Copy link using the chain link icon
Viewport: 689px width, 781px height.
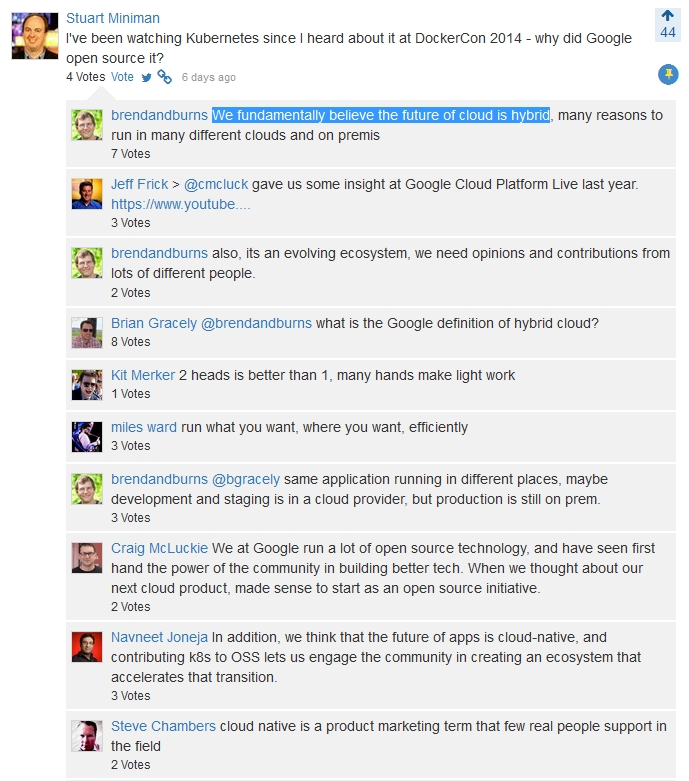click(164, 77)
